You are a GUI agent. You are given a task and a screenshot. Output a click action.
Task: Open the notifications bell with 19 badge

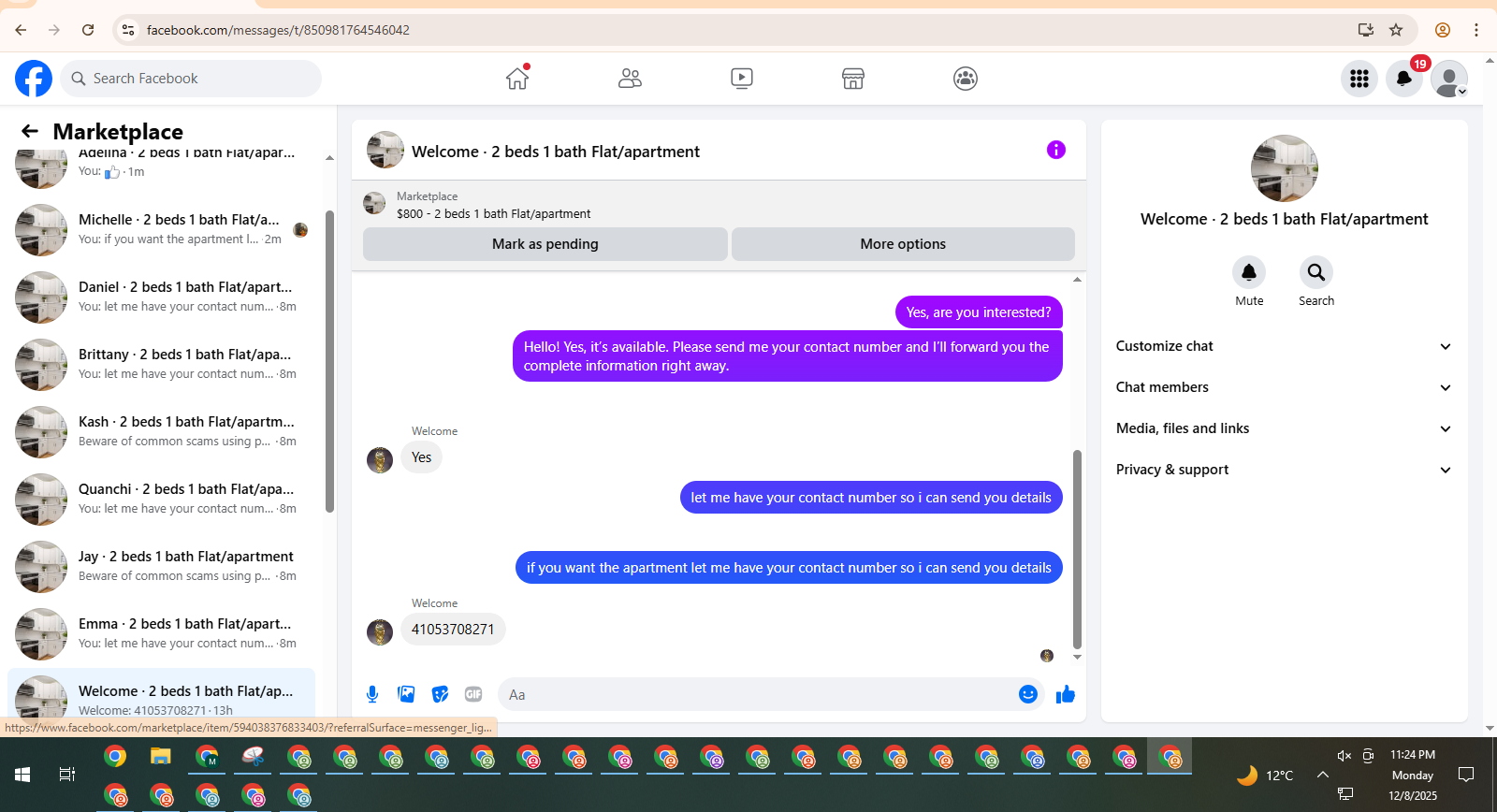coord(1404,79)
